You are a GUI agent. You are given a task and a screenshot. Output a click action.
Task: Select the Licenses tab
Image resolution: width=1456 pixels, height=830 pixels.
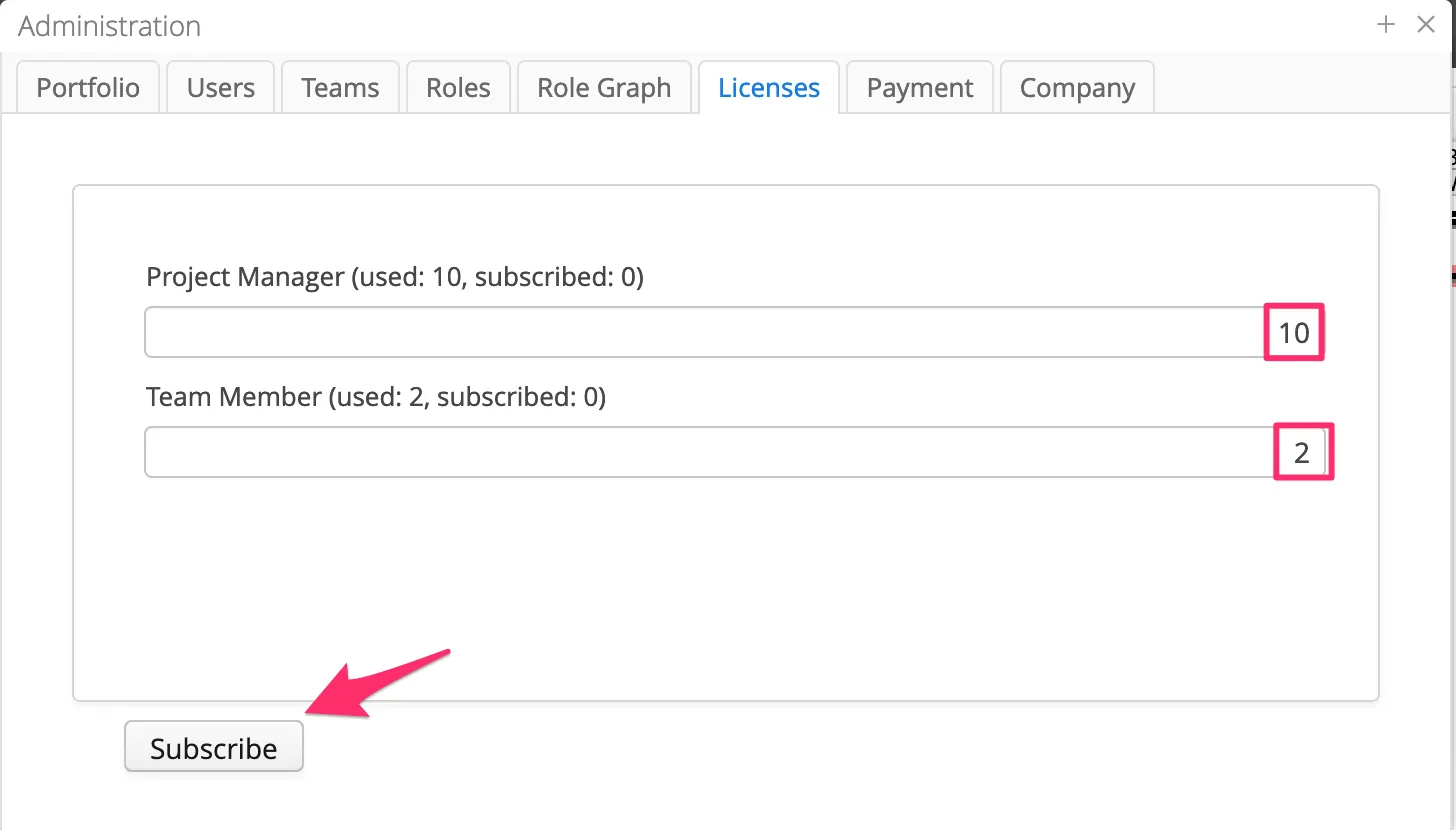click(769, 88)
